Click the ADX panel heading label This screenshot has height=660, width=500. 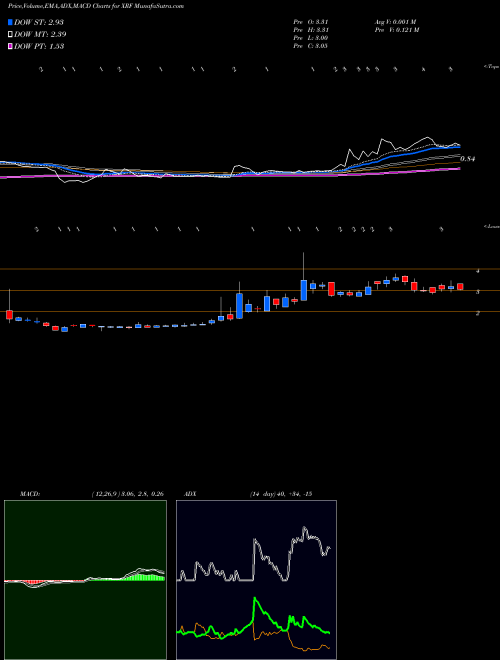(190, 494)
